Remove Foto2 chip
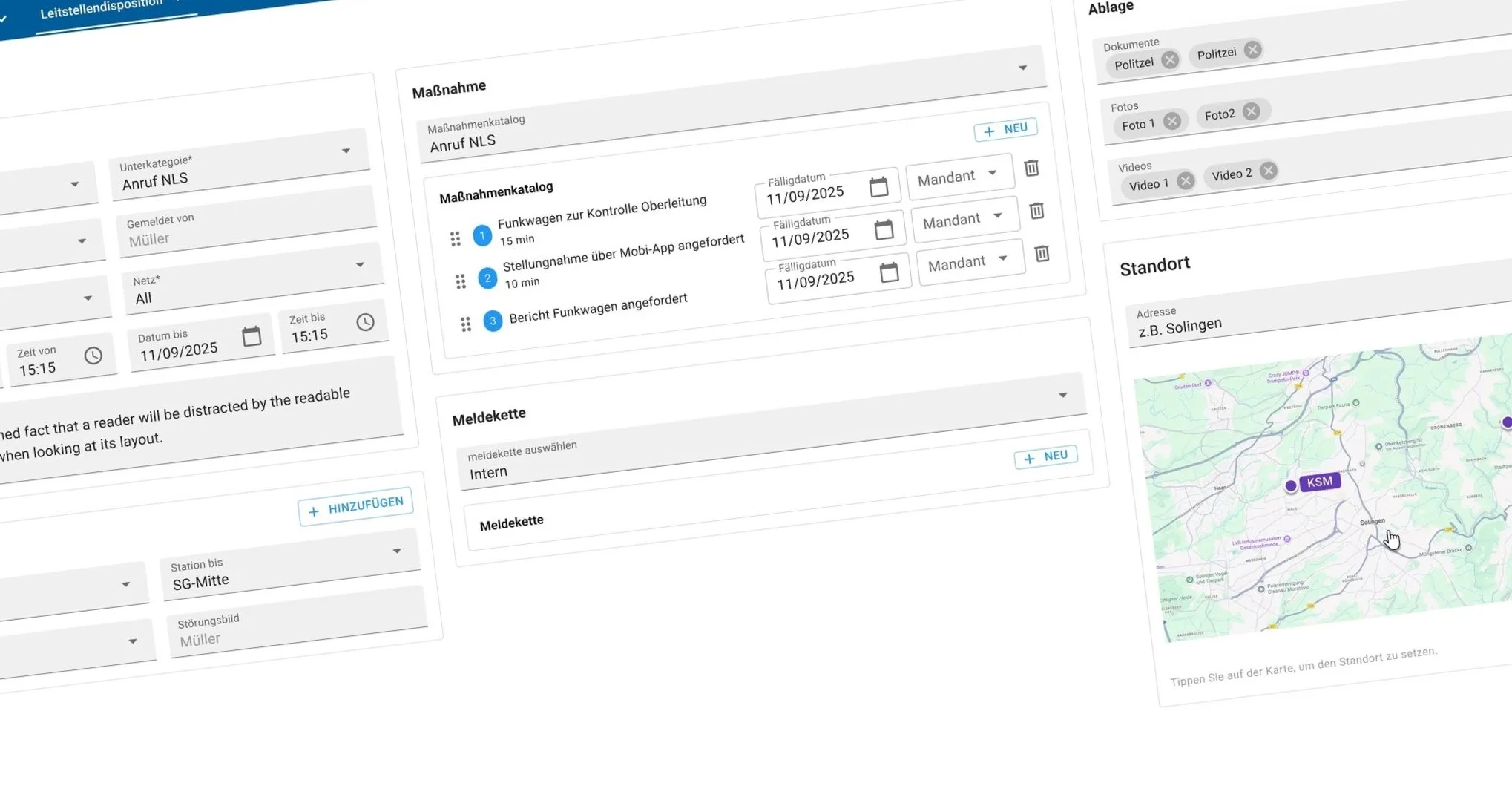The image size is (1512, 789). coord(1251,111)
